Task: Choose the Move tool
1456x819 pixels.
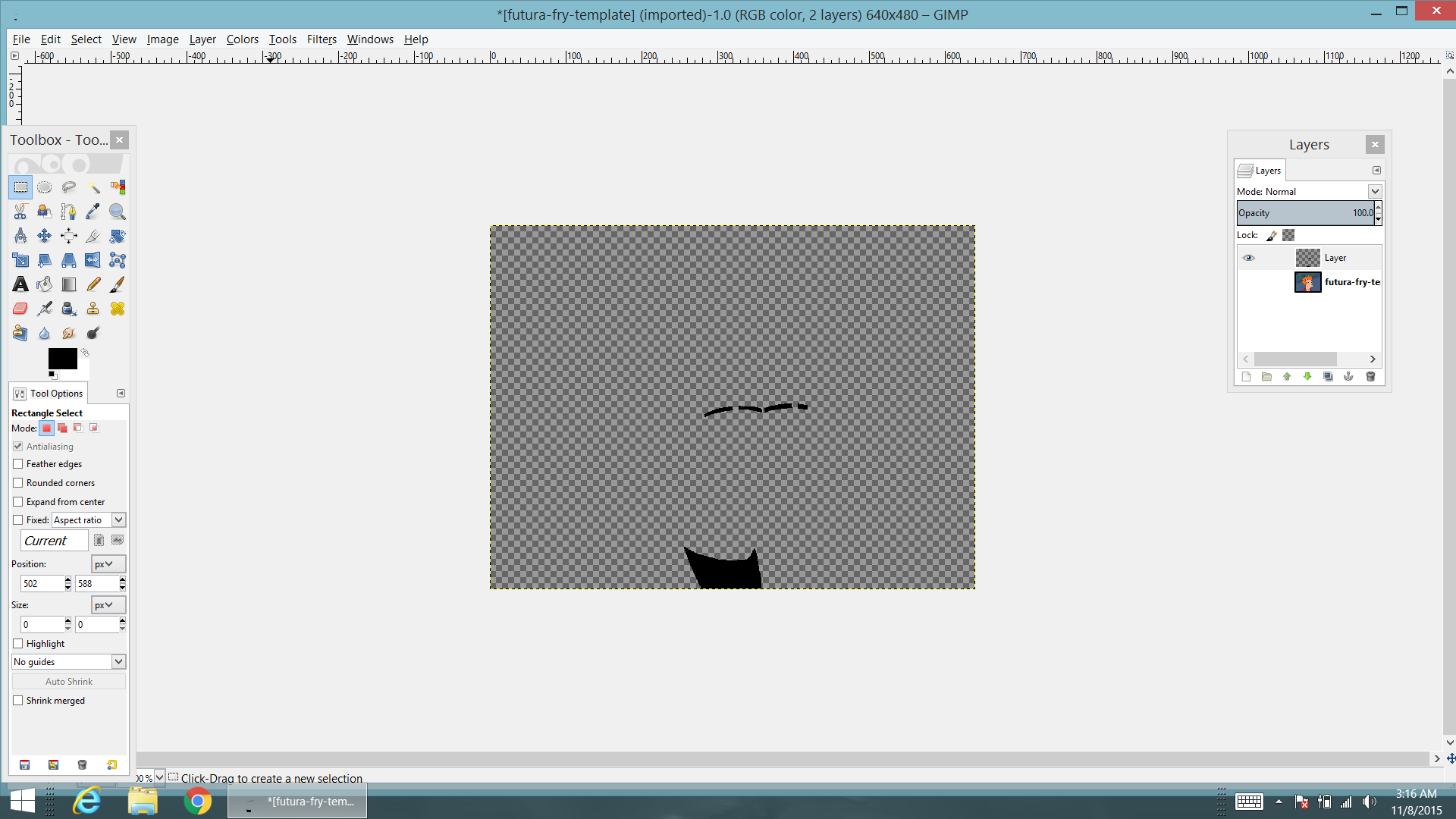Action: (45, 236)
